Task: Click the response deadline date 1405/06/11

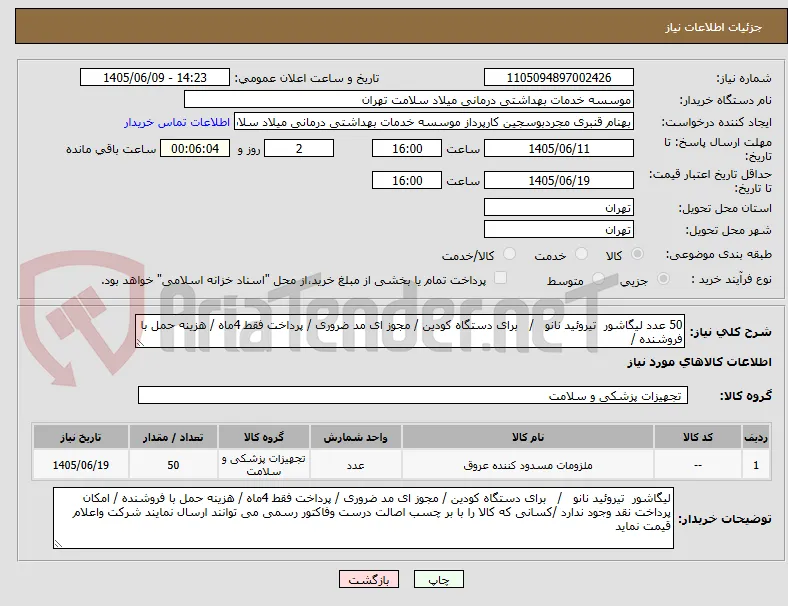Action: pyautogui.click(x=558, y=148)
